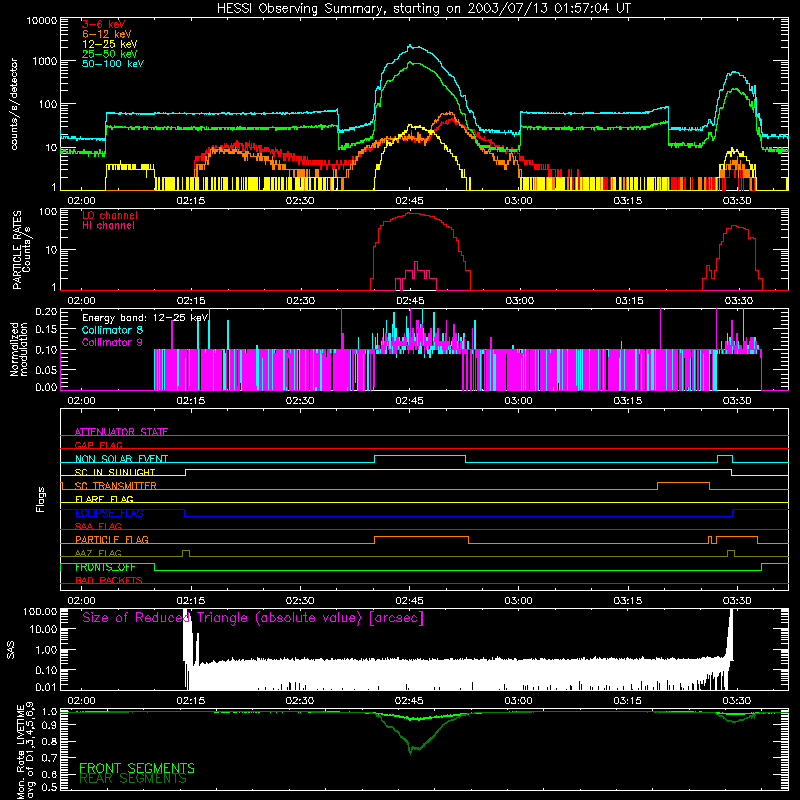This screenshot has height=800, width=800.
Task: Select the Collimator 8 legend entry
Action: pyautogui.click(x=112, y=330)
